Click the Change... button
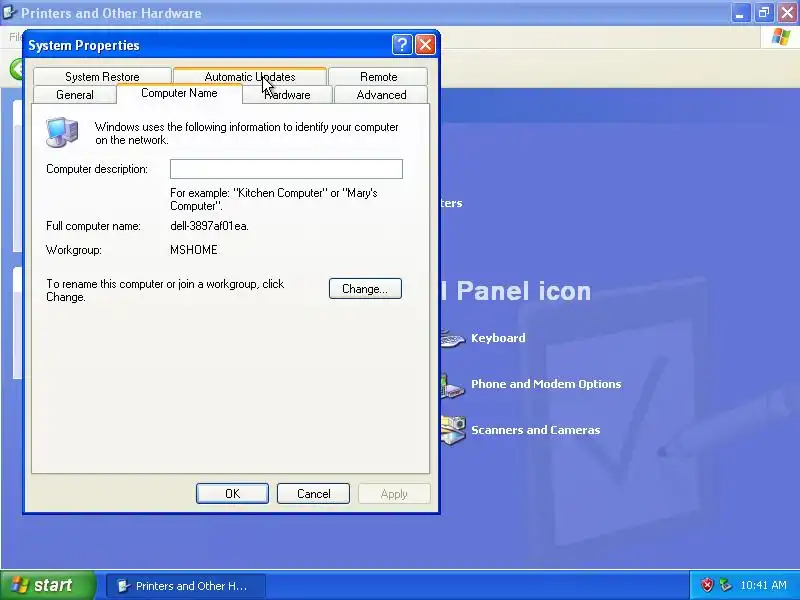 tap(365, 289)
